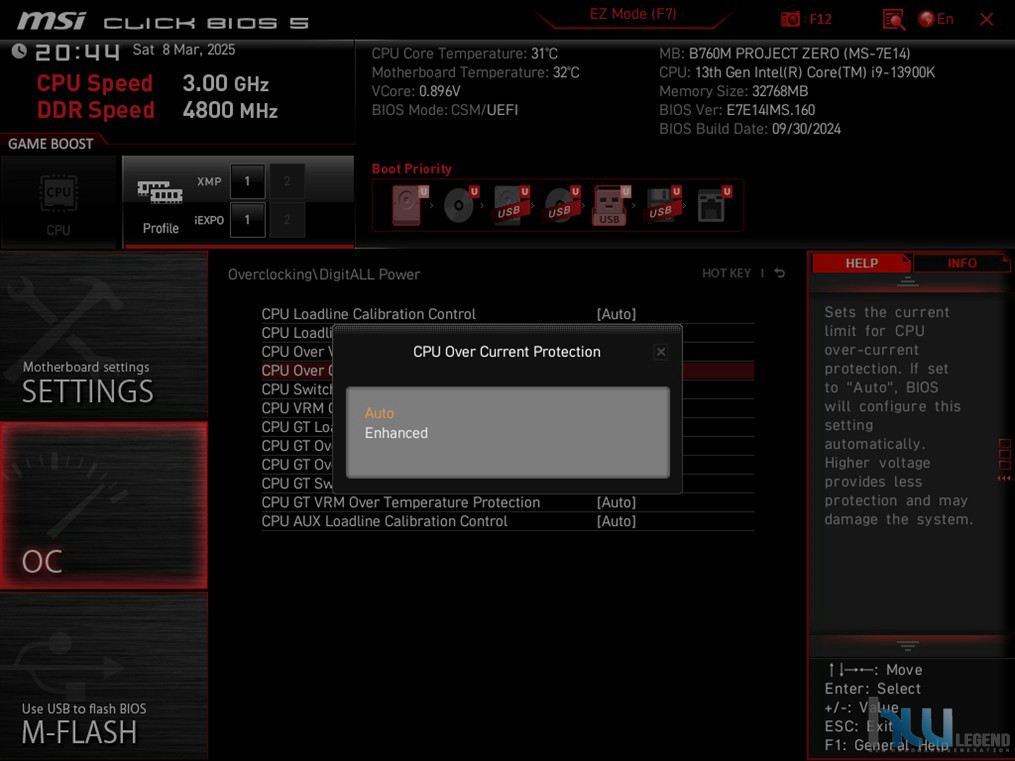Select the plain CD/DVD disc boot device
The width and height of the screenshot is (1015, 761).
[460, 204]
